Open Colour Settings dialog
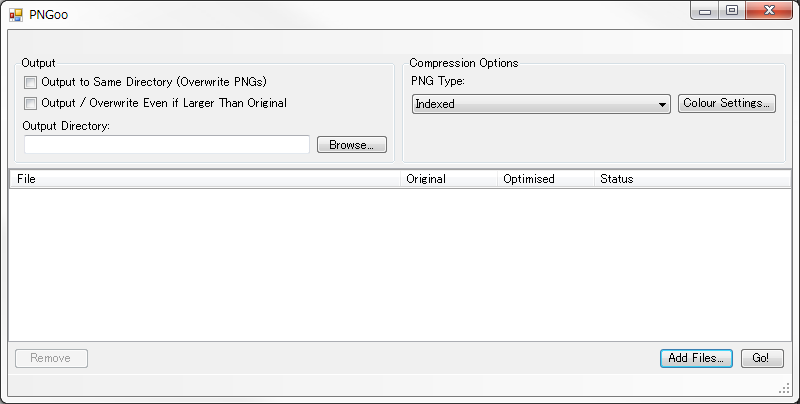Viewport: 800px width, 404px height. [x=727, y=103]
